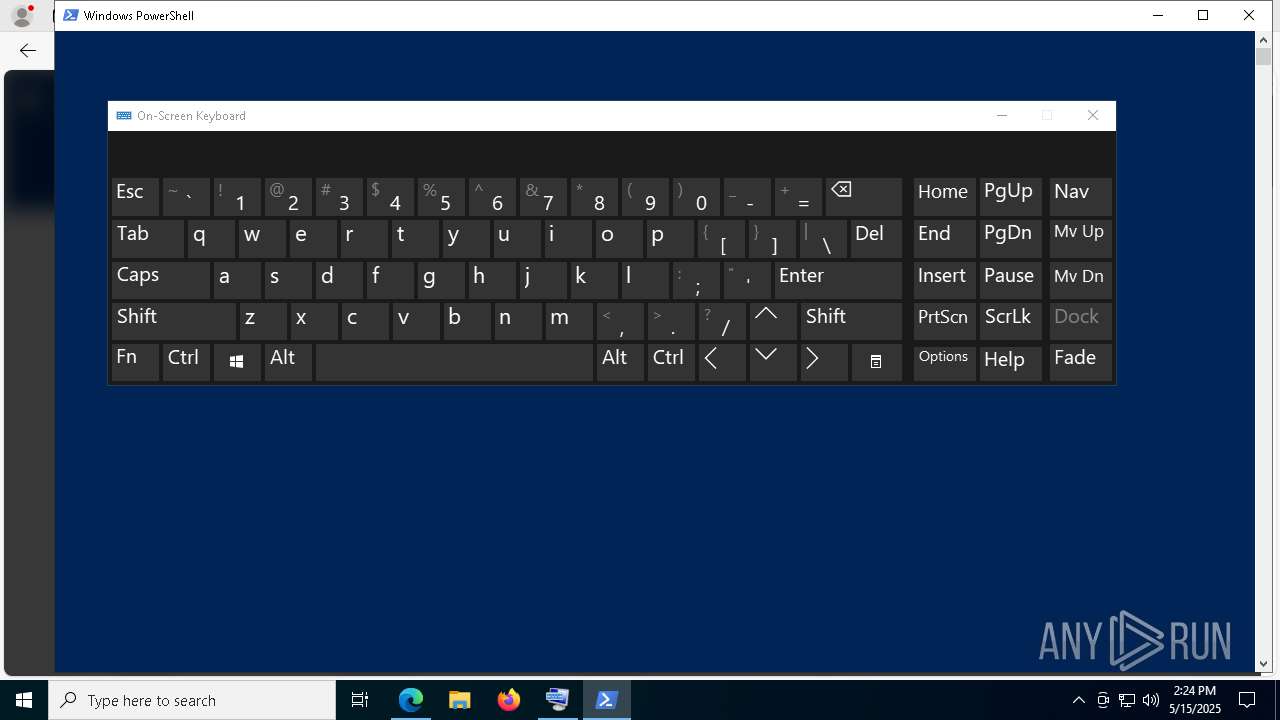Click the Mv Dn key
The height and width of the screenshot is (720, 1280).
point(1080,280)
